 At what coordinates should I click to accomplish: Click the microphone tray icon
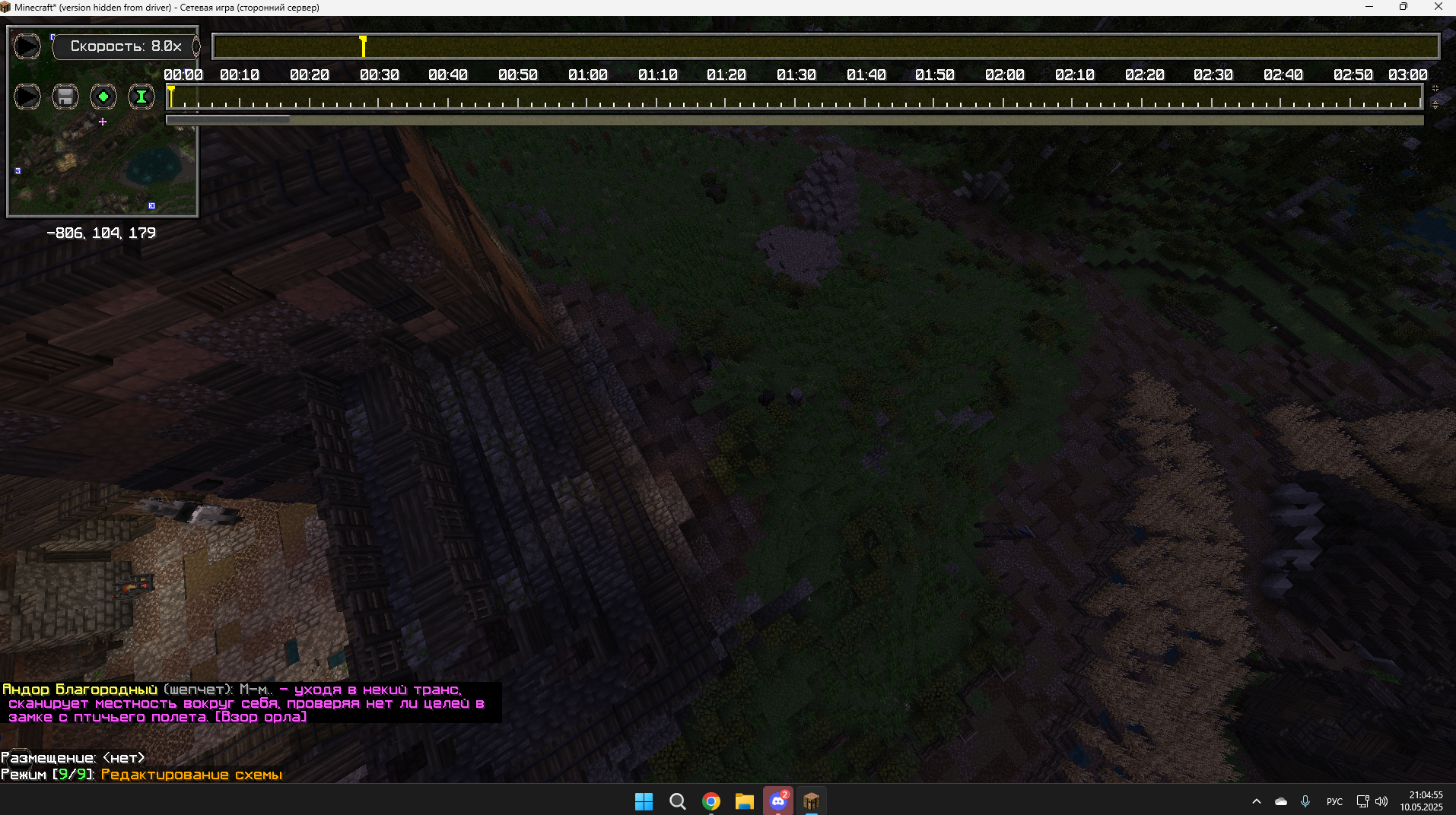(x=1305, y=801)
